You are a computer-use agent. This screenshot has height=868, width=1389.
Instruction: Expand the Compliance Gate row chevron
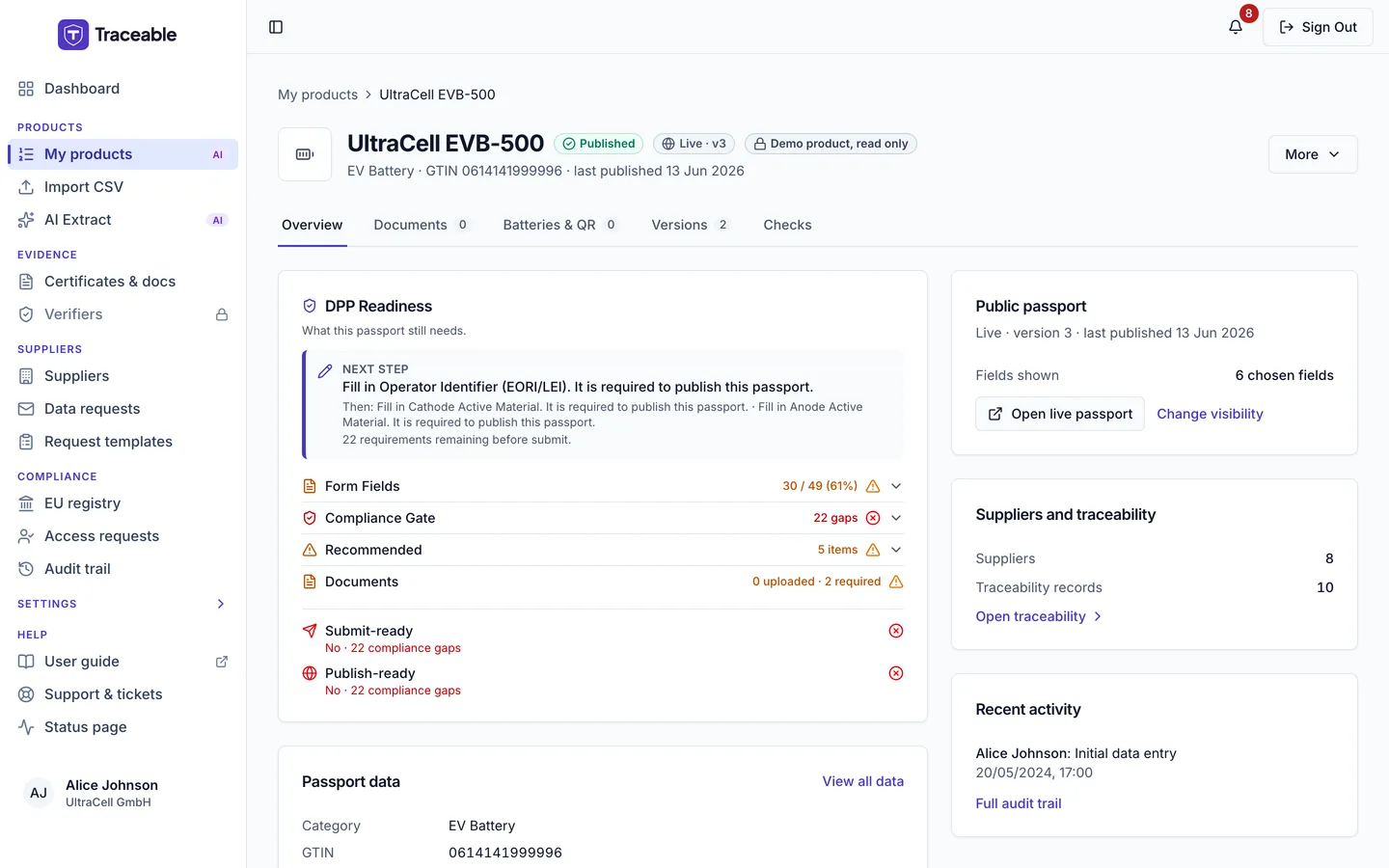tap(896, 518)
